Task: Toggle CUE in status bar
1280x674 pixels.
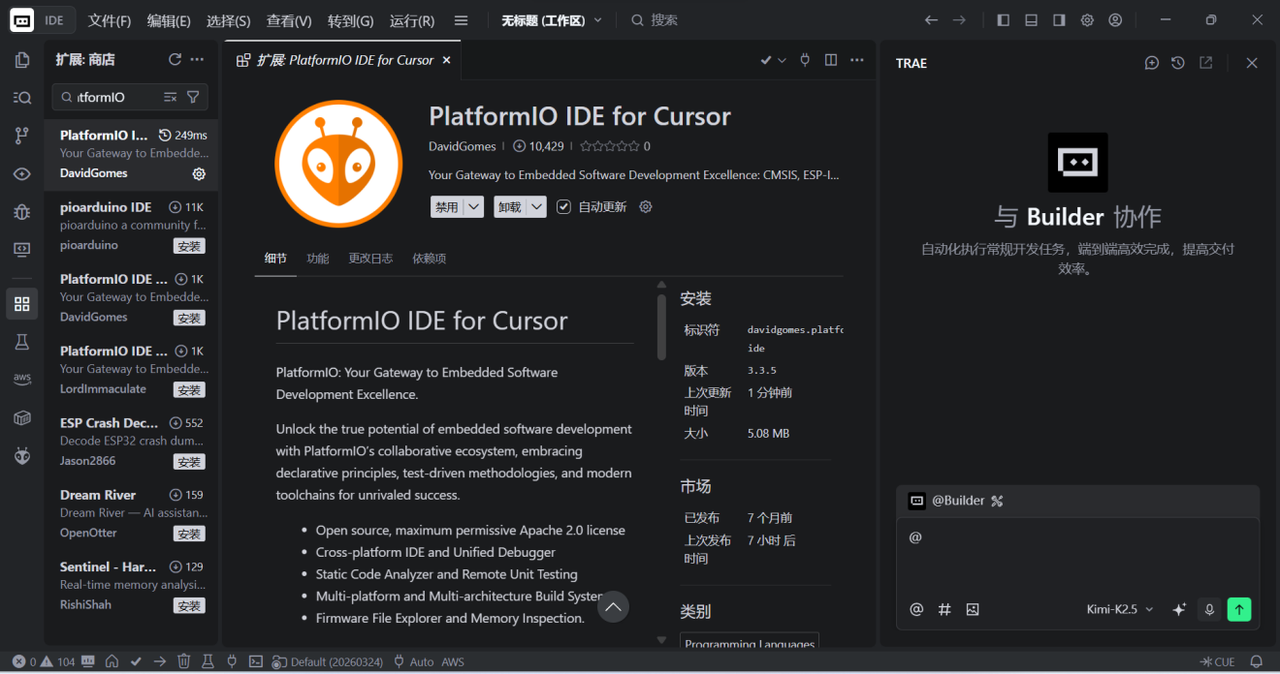Action: point(1217,662)
